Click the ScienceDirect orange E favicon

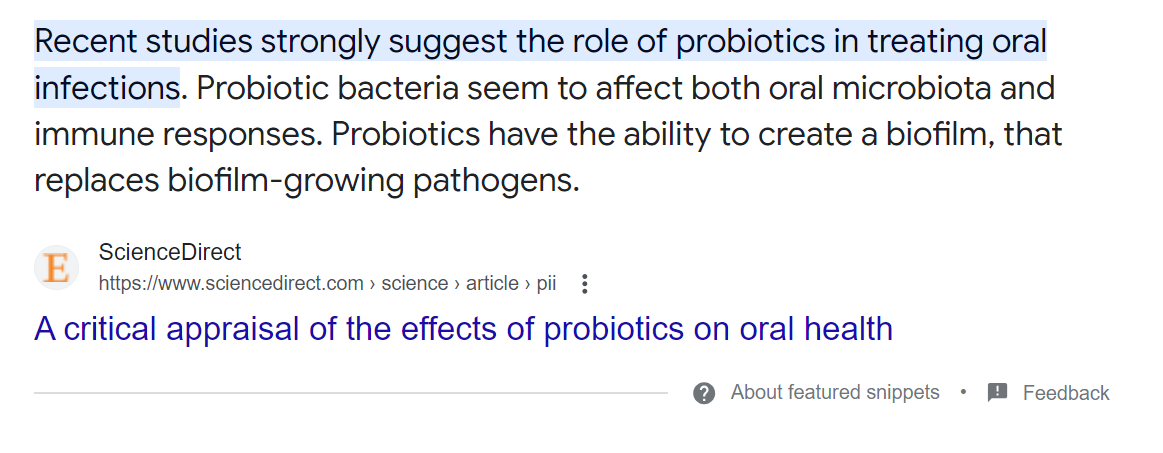click(57, 268)
